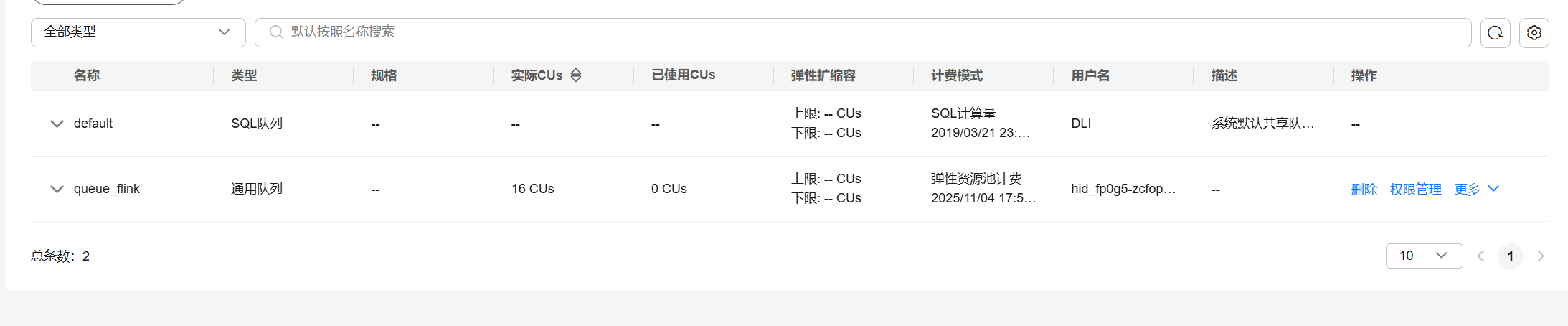The height and width of the screenshot is (326, 1568).
Task: Expand the queue_flink row details
Action: coord(57,189)
